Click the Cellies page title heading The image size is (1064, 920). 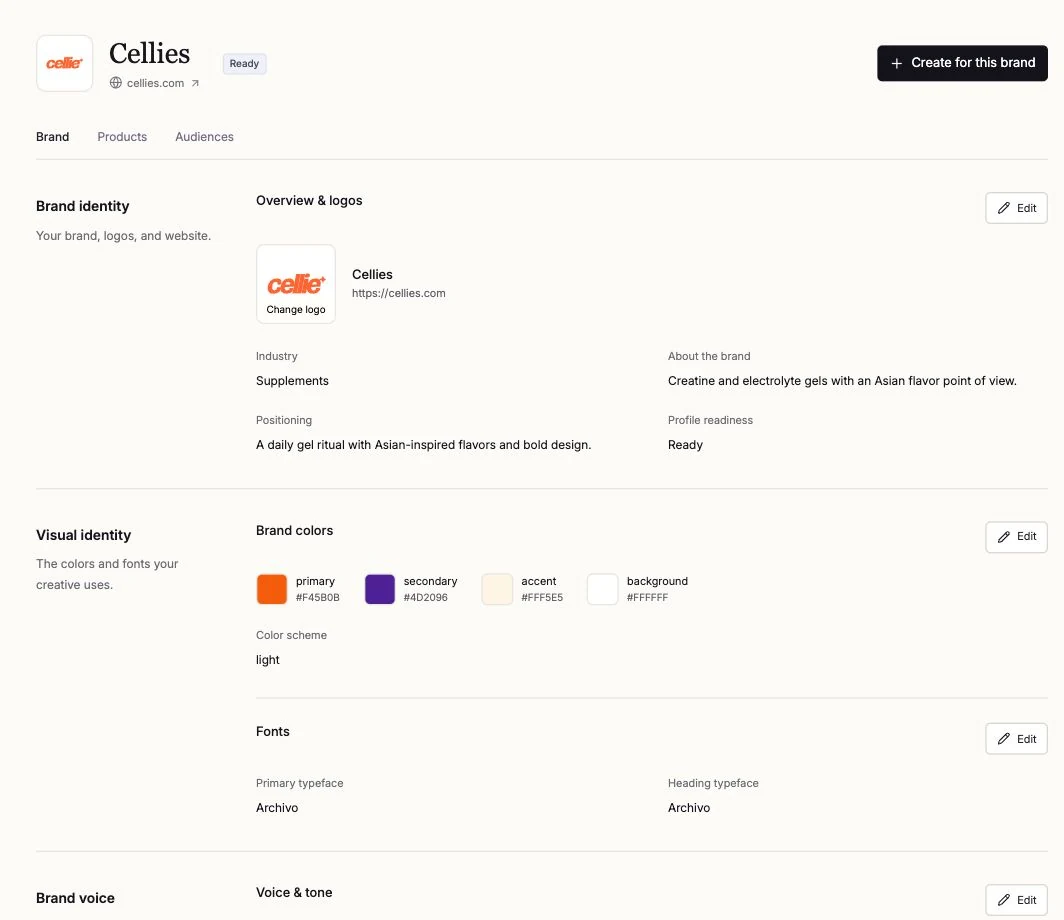point(149,54)
